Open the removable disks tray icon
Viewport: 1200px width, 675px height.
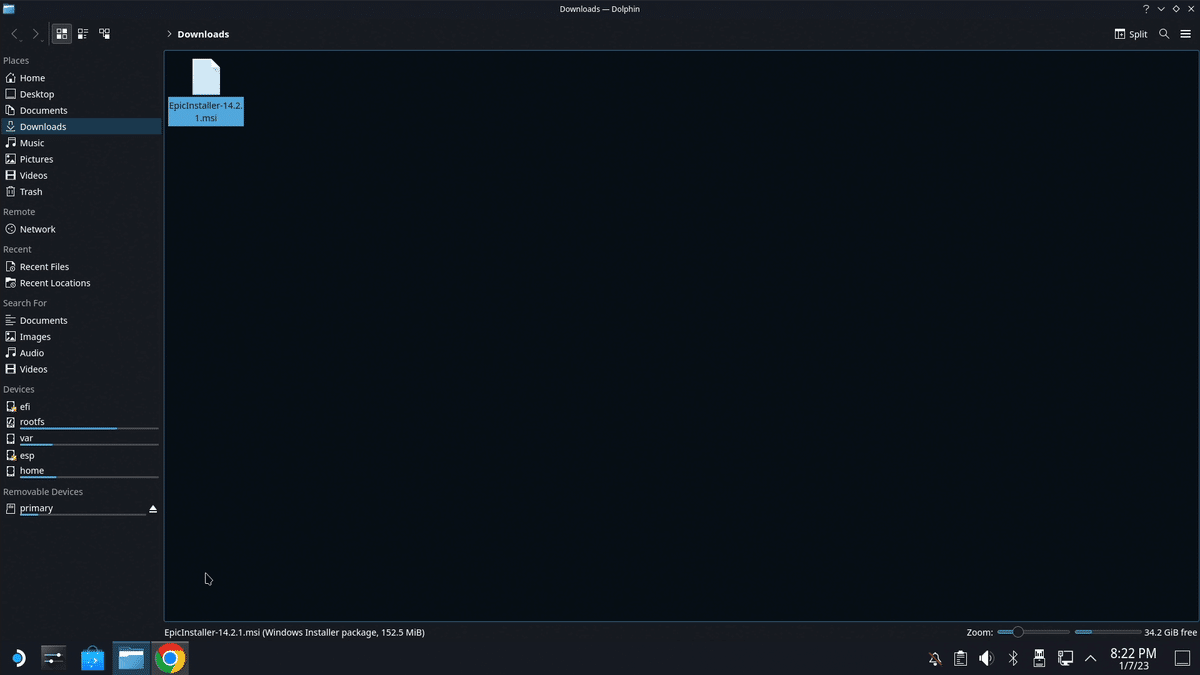tap(1039, 658)
